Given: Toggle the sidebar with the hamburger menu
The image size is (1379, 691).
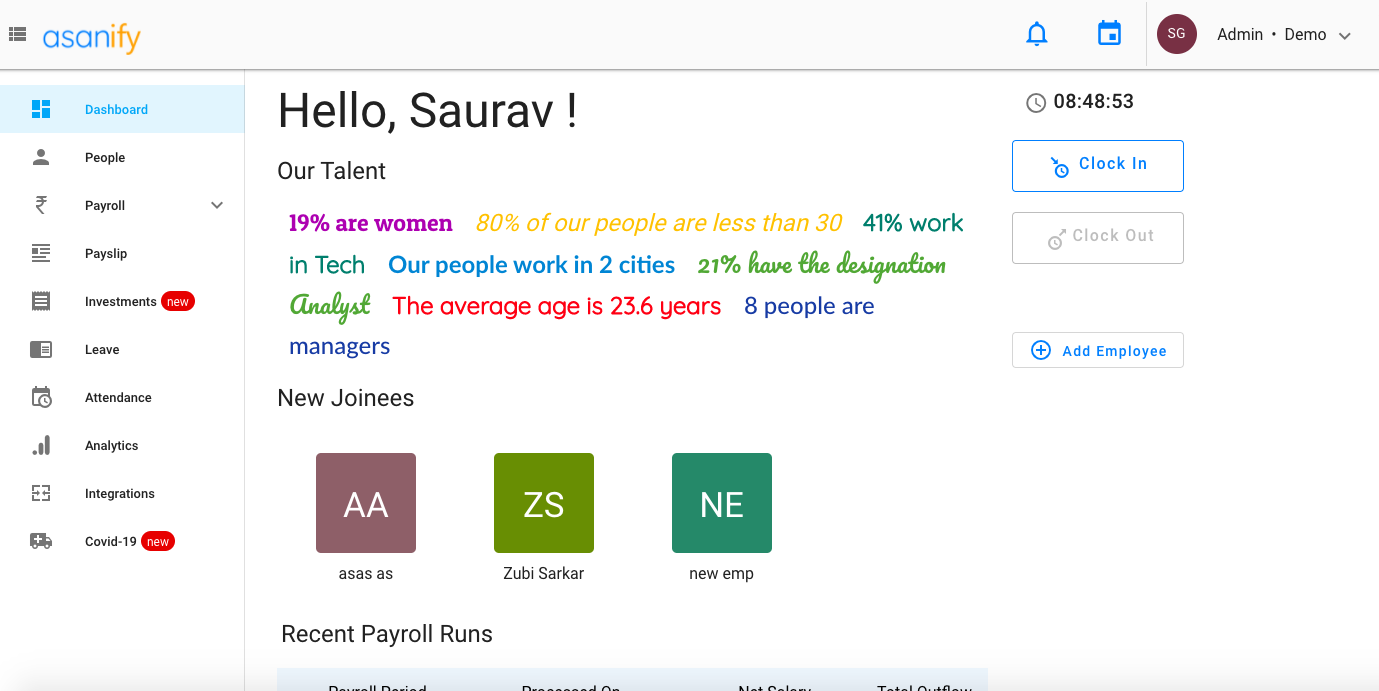Looking at the screenshot, I should tap(17, 31).
